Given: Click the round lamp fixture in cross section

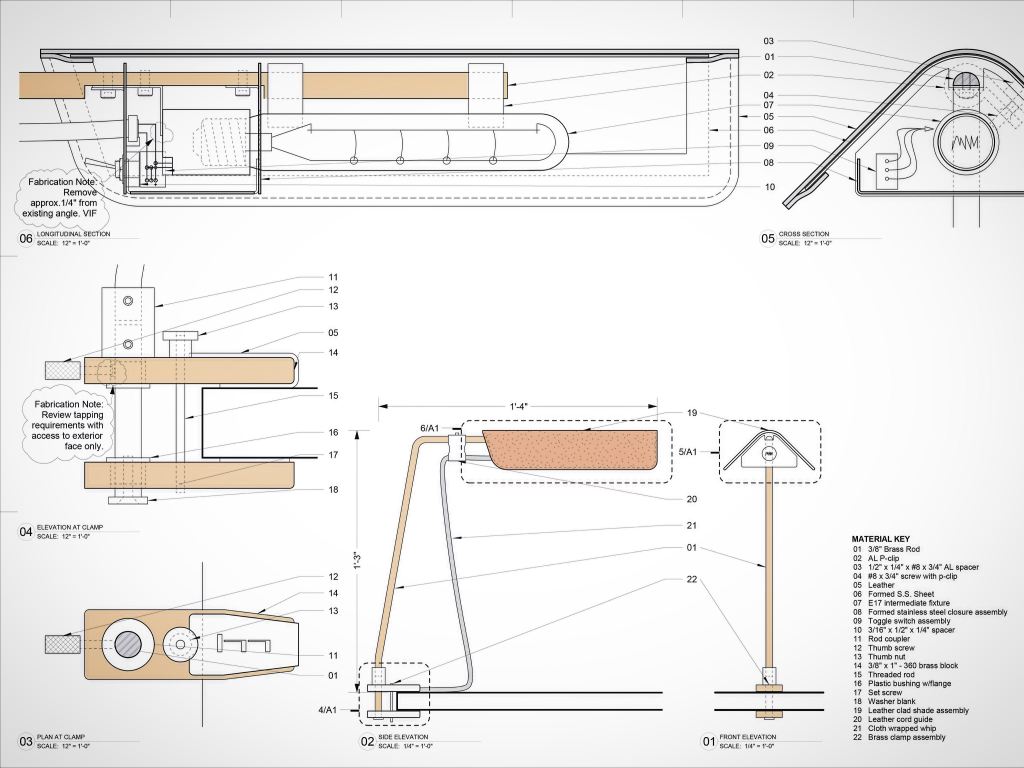Looking at the screenshot, I should tap(967, 144).
